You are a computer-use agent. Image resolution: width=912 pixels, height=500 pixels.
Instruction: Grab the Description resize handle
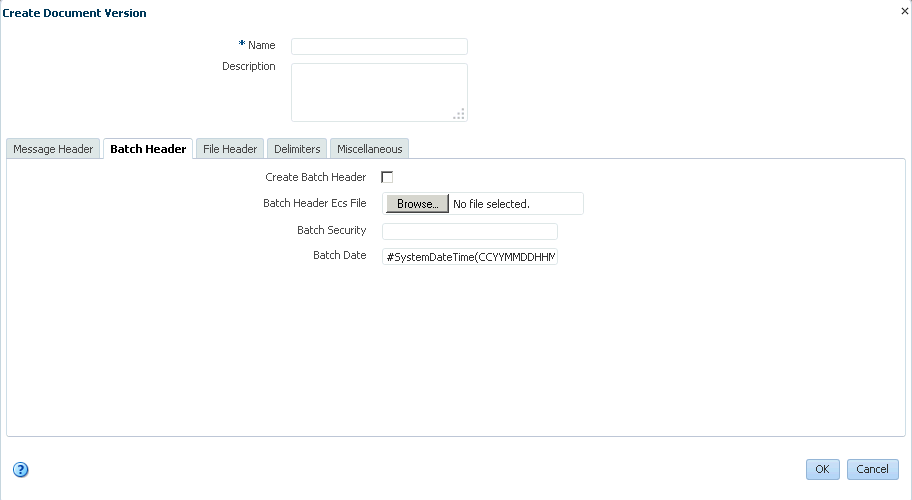[x=459, y=114]
